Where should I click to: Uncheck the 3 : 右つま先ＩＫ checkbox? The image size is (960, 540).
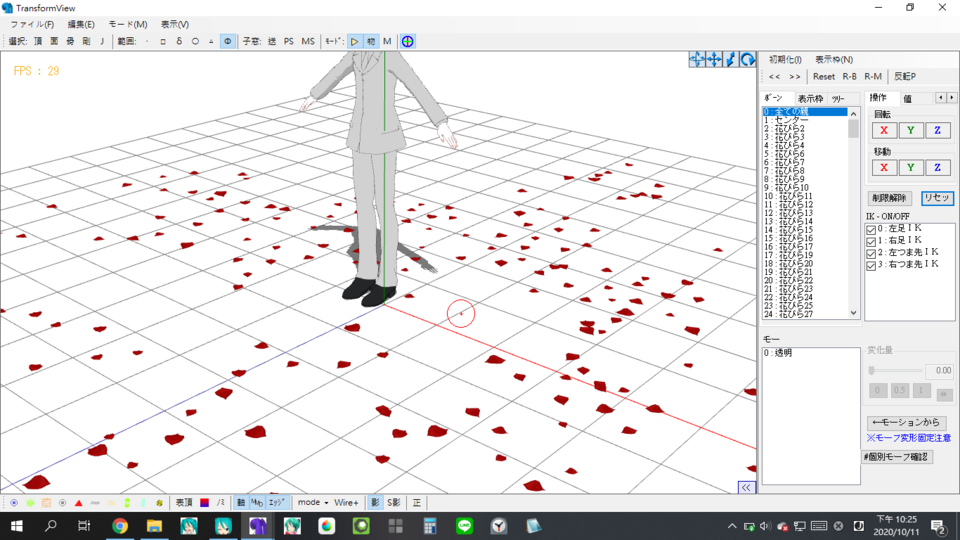point(871,266)
